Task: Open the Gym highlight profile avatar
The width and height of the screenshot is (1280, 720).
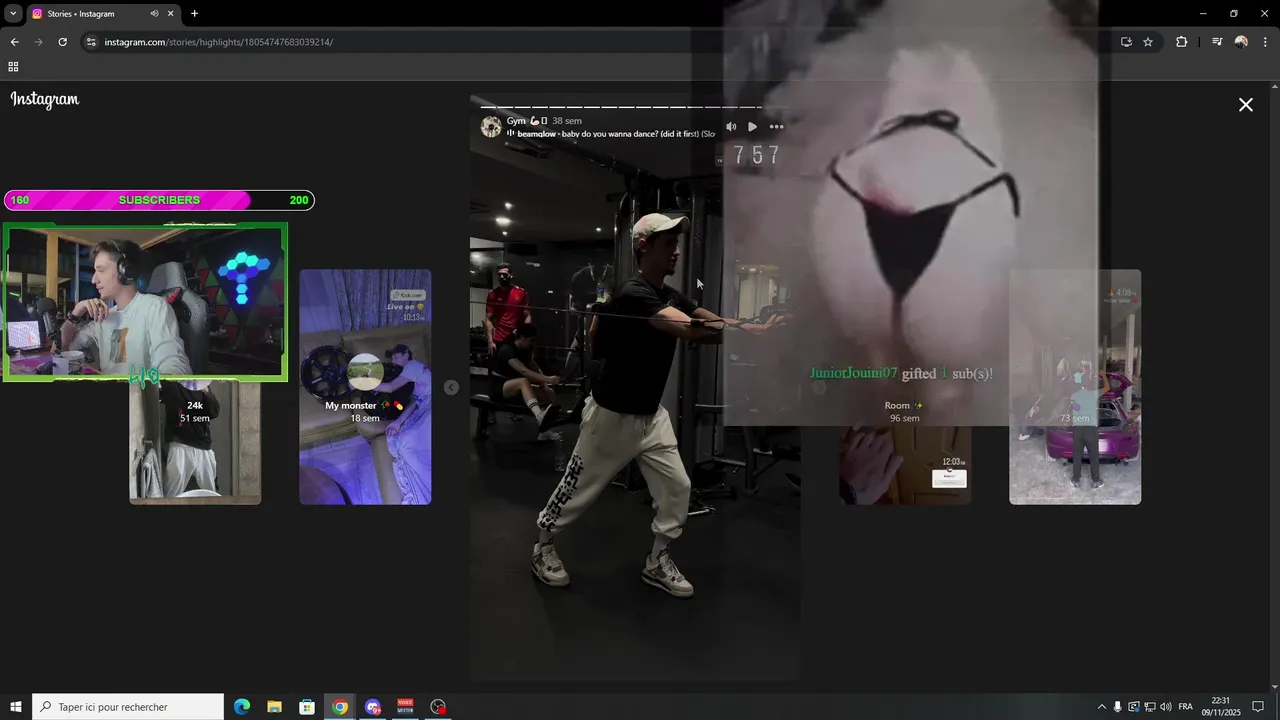Action: [x=491, y=127]
